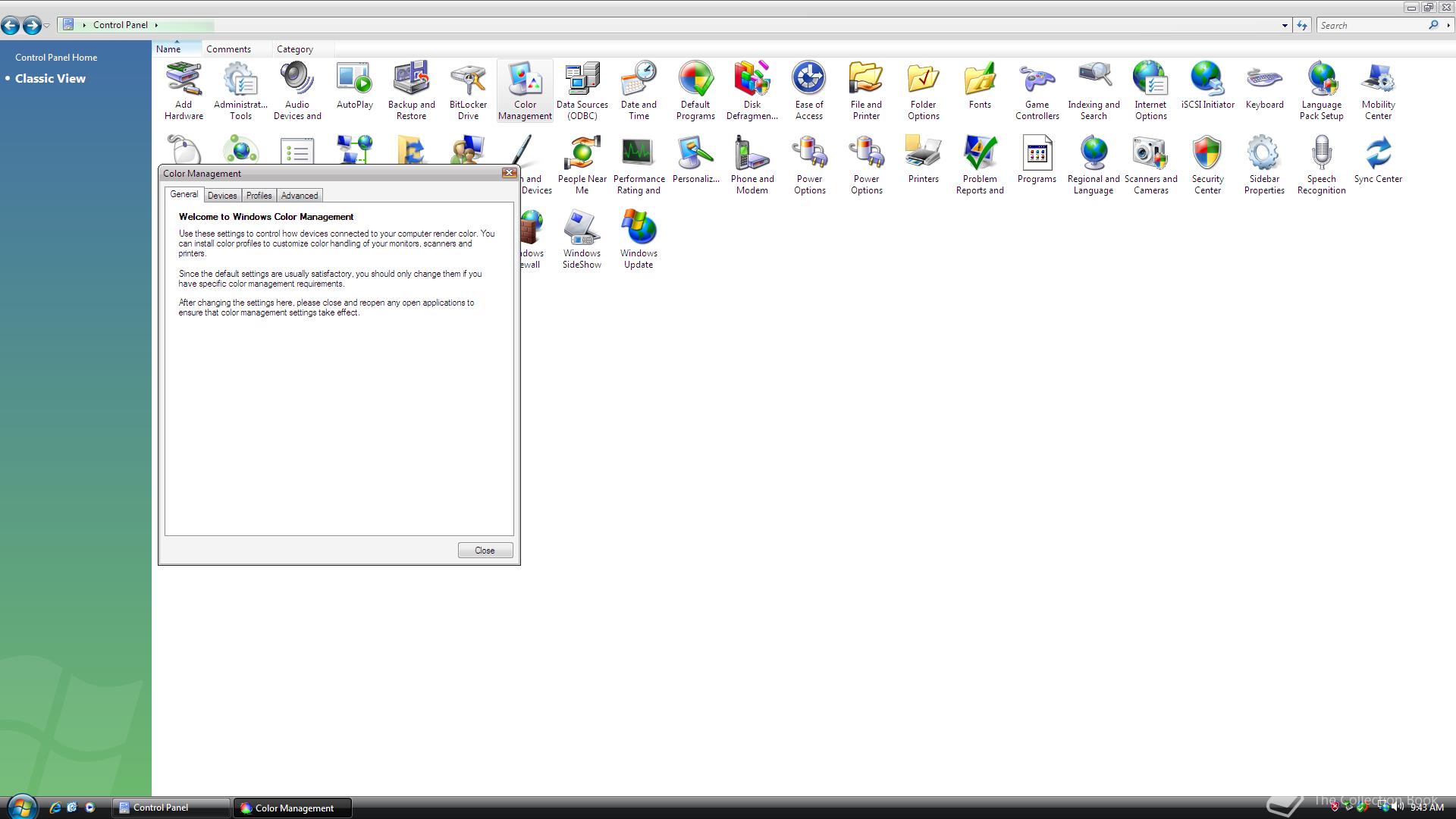Open the Performance Rating icon

[639, 165]
